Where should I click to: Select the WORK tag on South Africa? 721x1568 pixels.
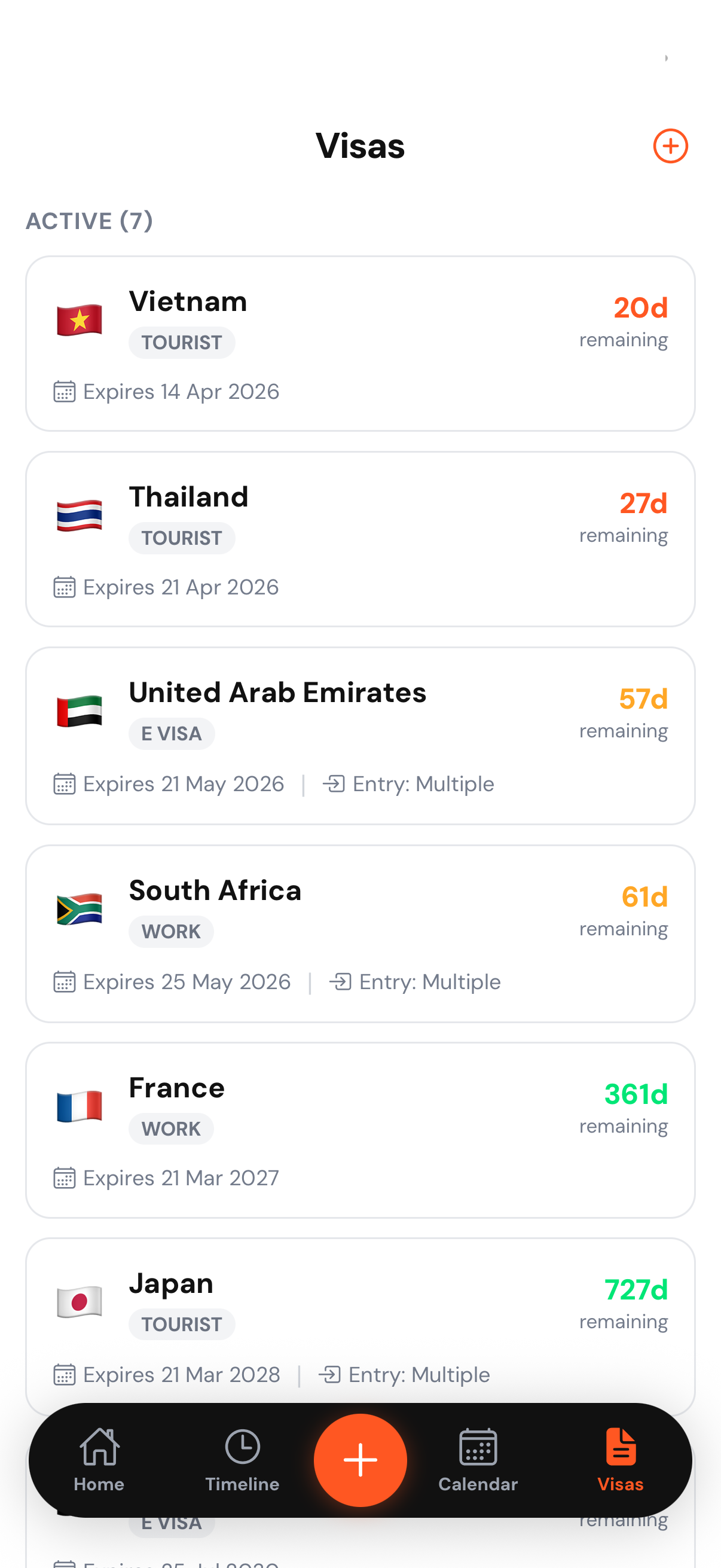click(171, 931)
